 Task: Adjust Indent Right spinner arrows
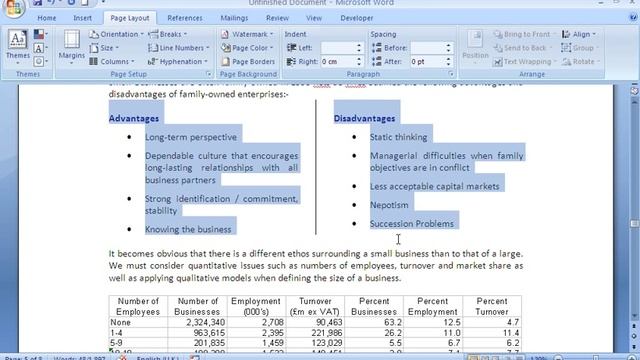(359, 62)
